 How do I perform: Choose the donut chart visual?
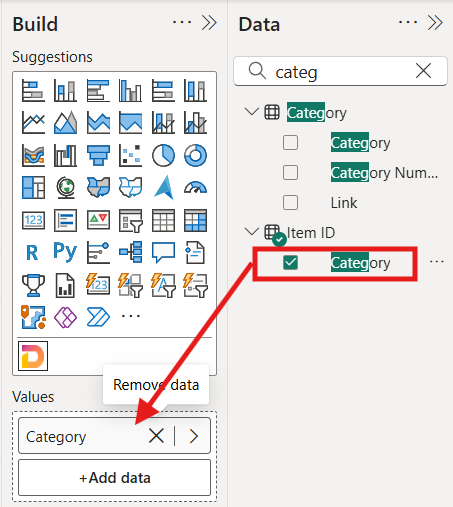195,155
